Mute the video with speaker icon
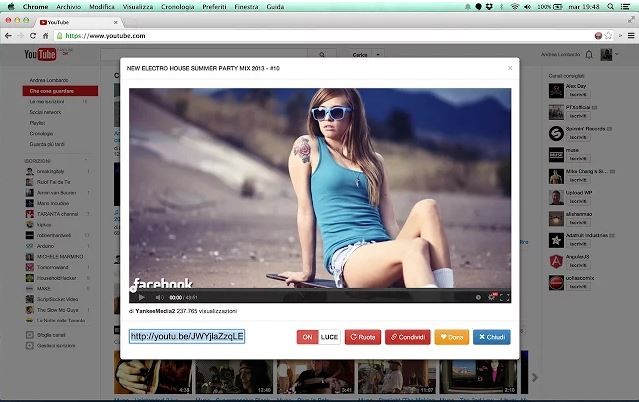The height and width of the screenshot is (402, 639). pos(159,297)
